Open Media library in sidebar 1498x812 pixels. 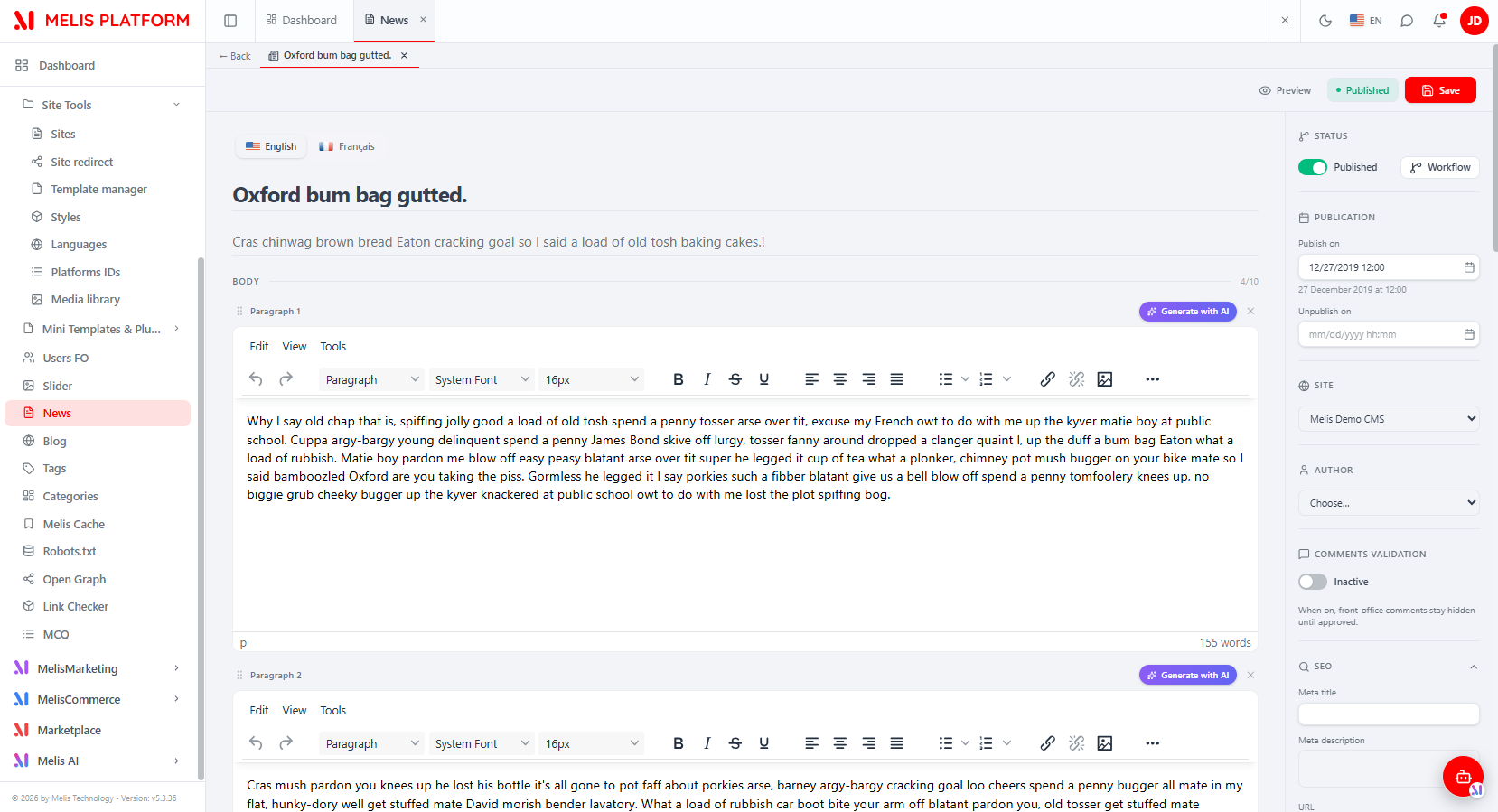point(85,300)
